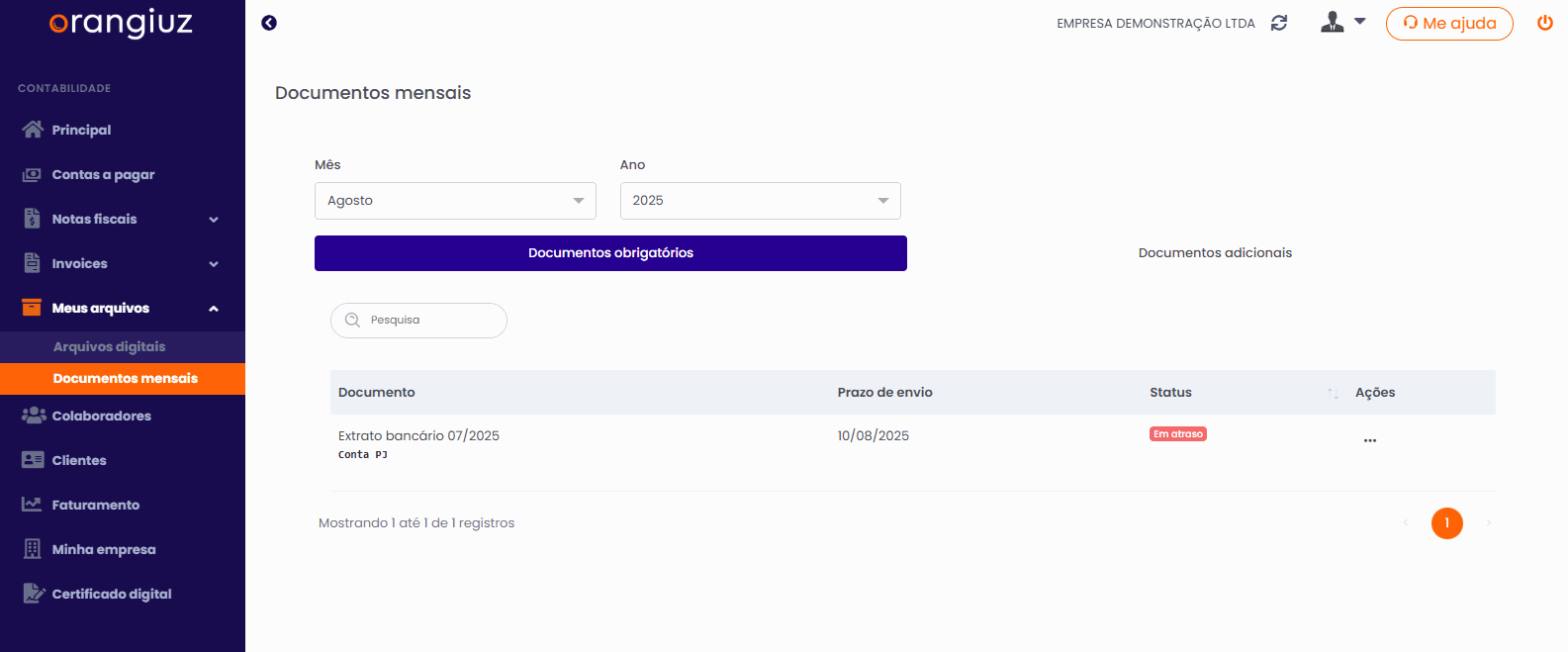Click the Documento column header

click(377, 393)
